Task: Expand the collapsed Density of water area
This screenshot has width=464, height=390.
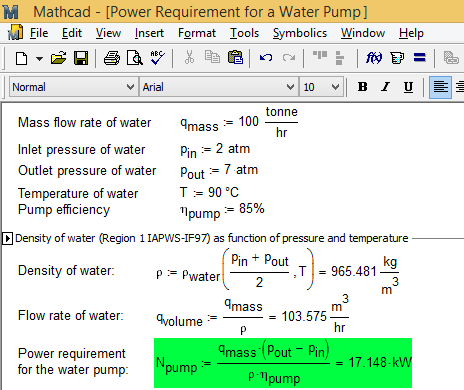Action: 7,238
